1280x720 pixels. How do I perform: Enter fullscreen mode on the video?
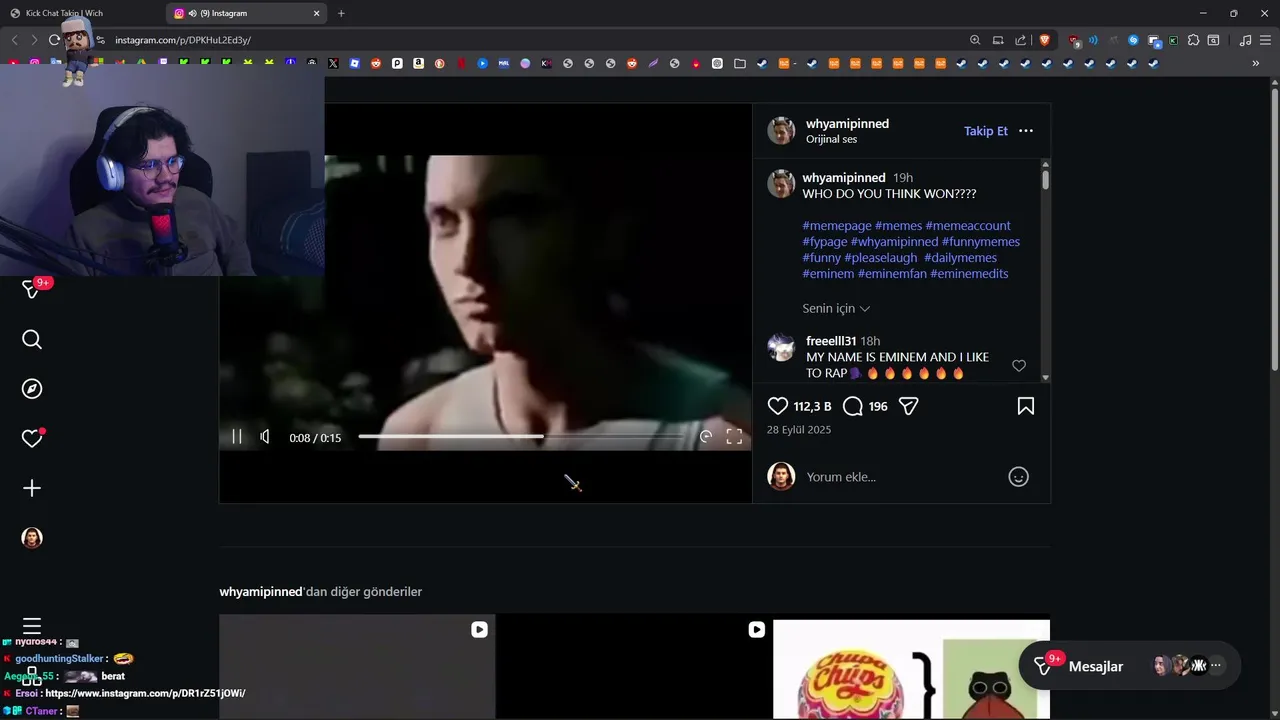coord(734,437)
